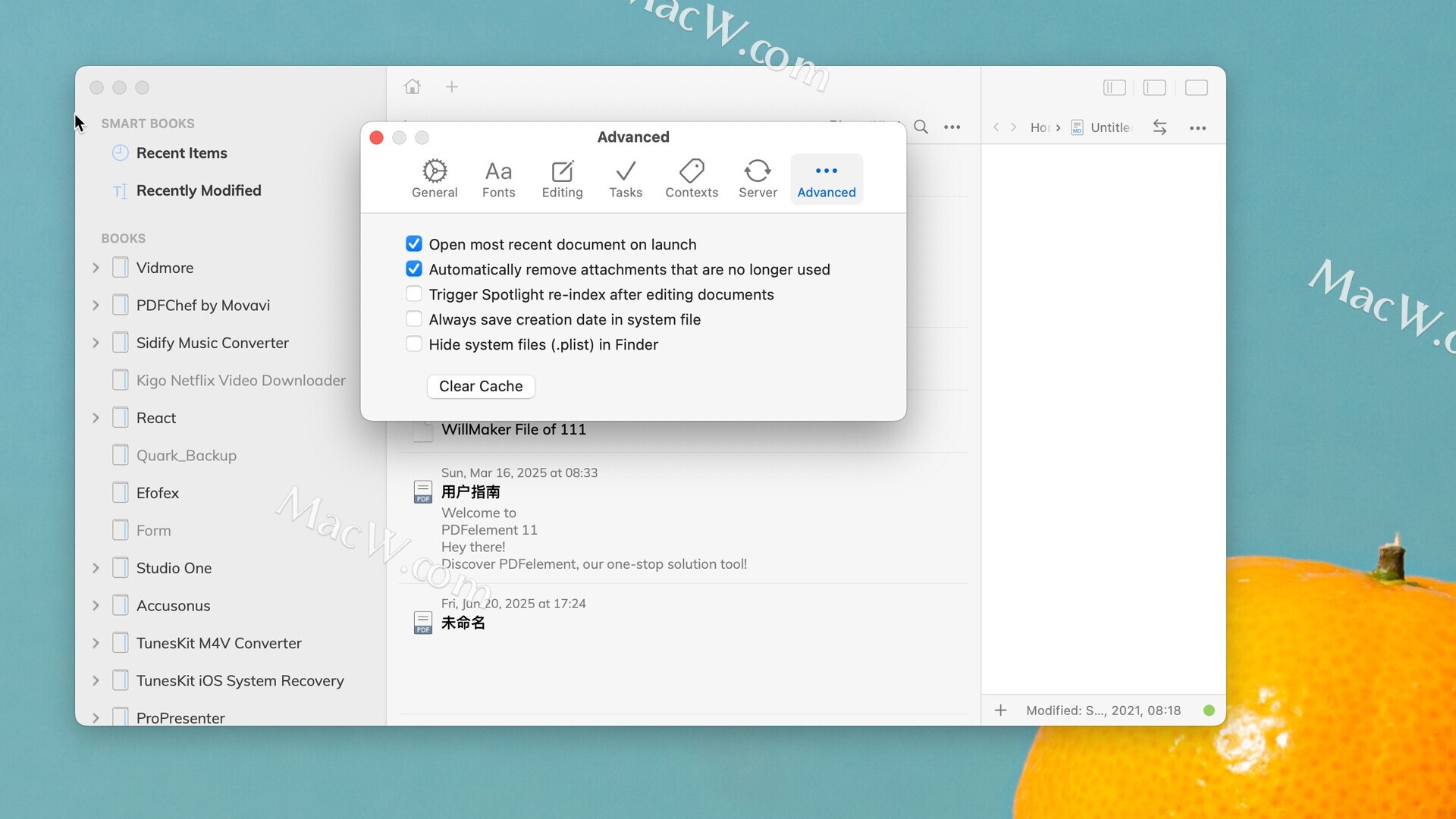Screen dimensions: 1456x819
Task: Navigate back in editor pane
Action: [996, 127]
